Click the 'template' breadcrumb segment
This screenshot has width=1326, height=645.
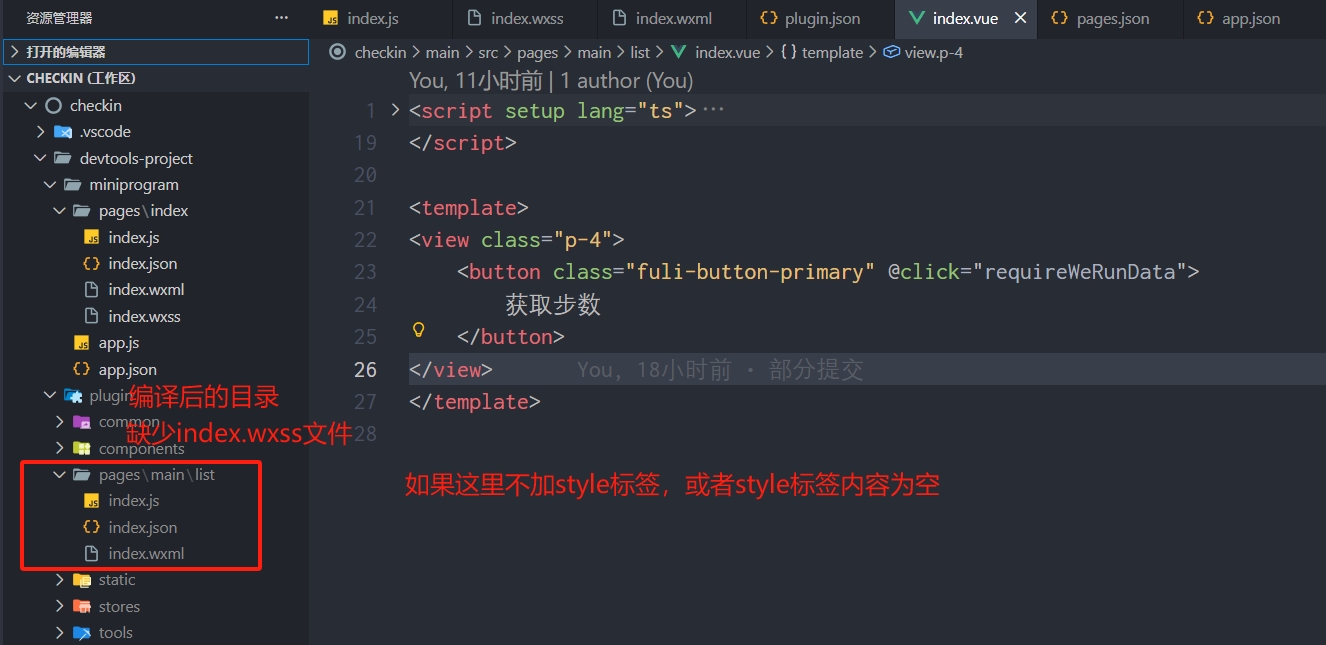(831, 52)
